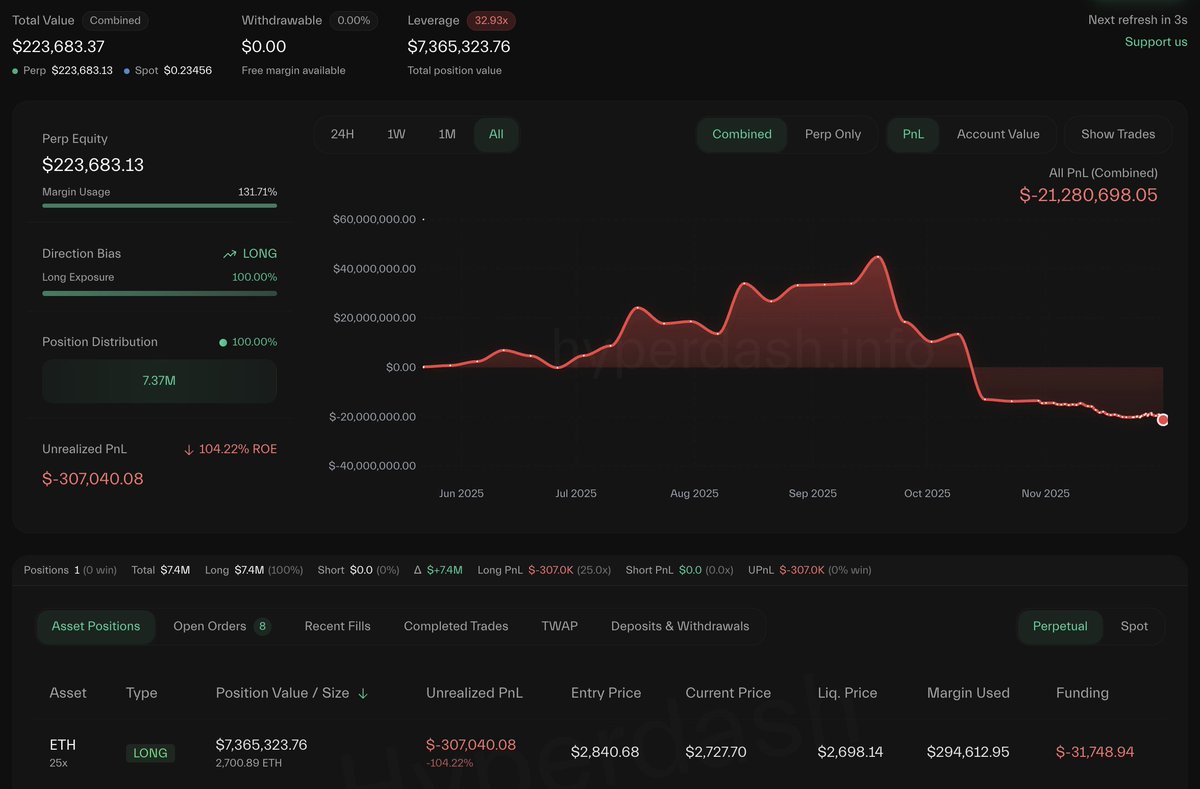Open the Combined total value selector
This screenshot has width=1200, height=789.
(115, 20)
